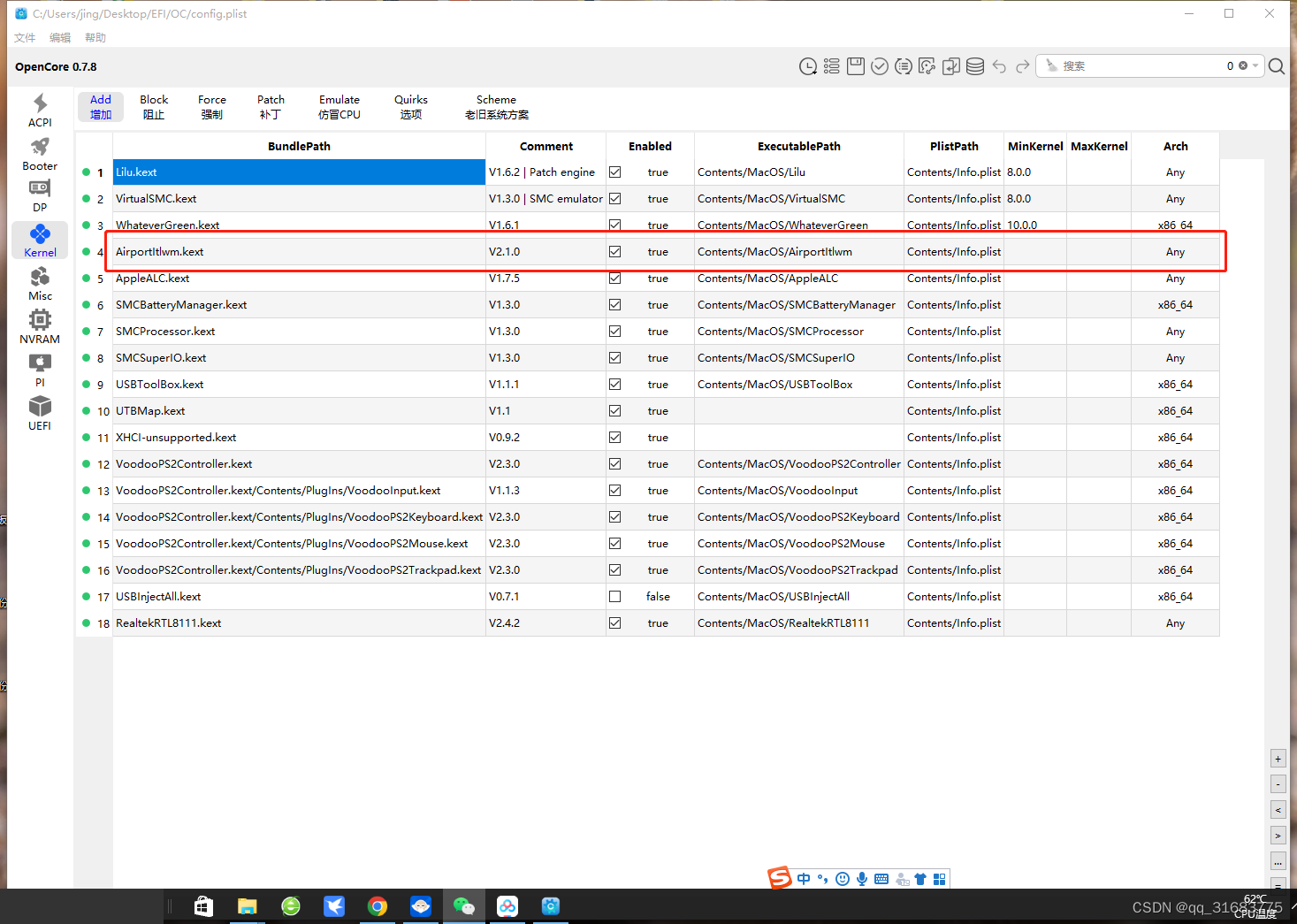The width and height of the screenshot is (1297, 924).
Task: Launch Chrome from taskbar
Action: tap(378, 906)
